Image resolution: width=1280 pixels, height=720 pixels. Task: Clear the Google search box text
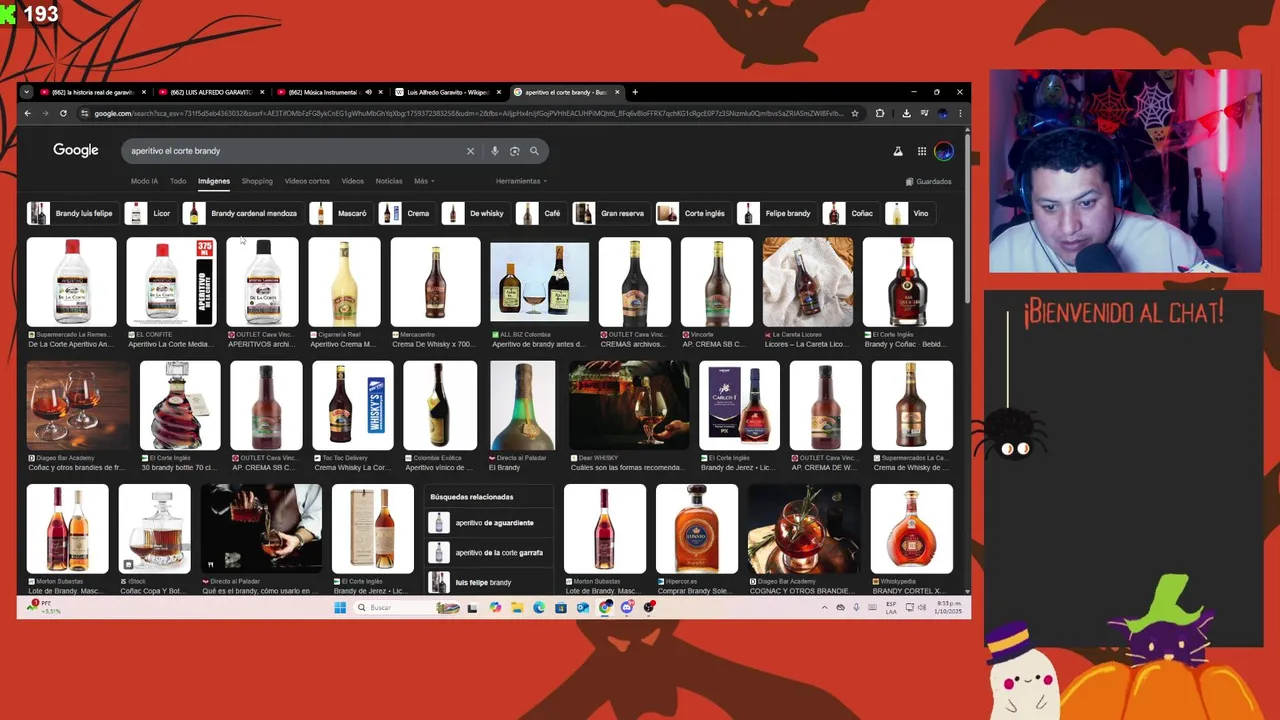coord(470,151)
